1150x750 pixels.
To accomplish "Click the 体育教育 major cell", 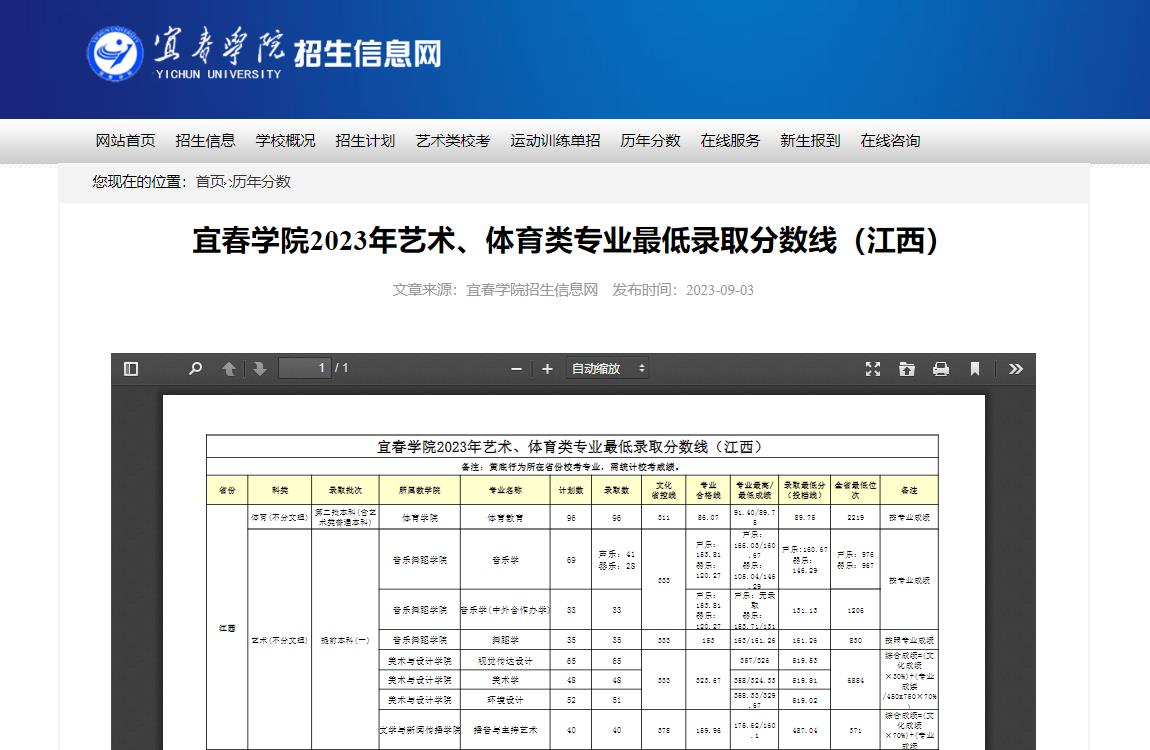I will point(505,518).
